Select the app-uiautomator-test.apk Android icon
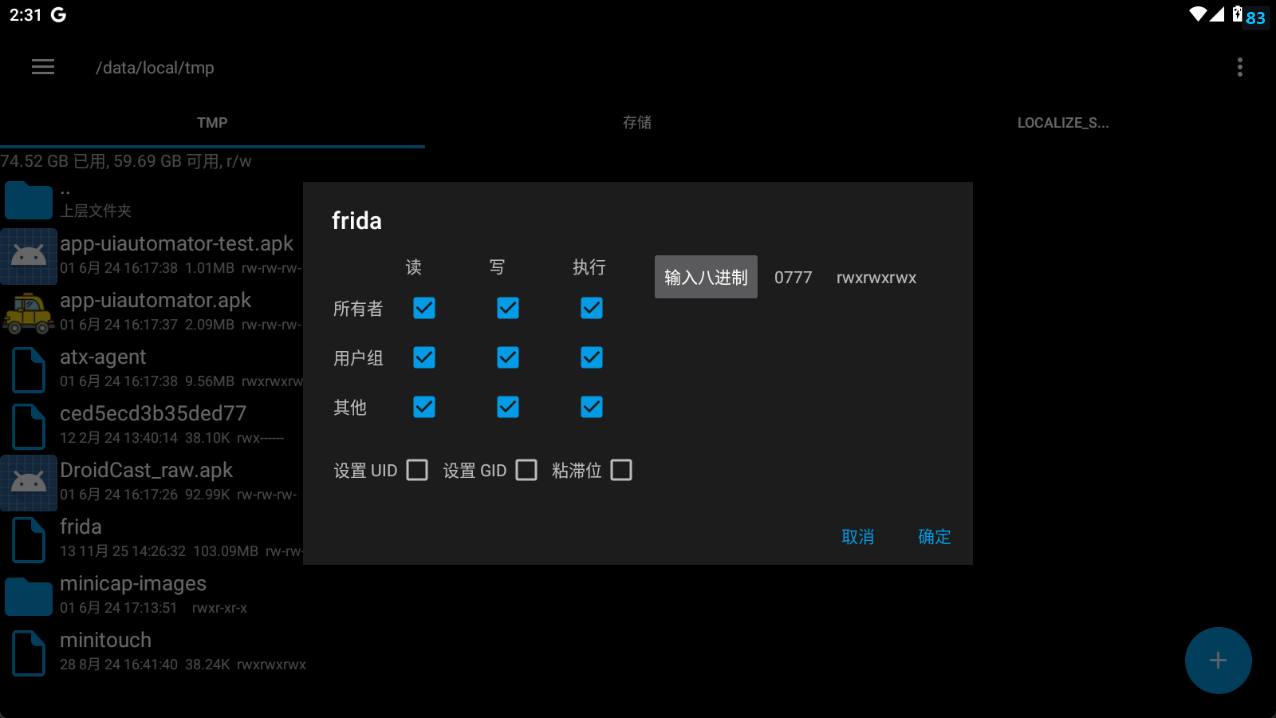This screenshot has width=1276, height=718. tap(29, 256)
